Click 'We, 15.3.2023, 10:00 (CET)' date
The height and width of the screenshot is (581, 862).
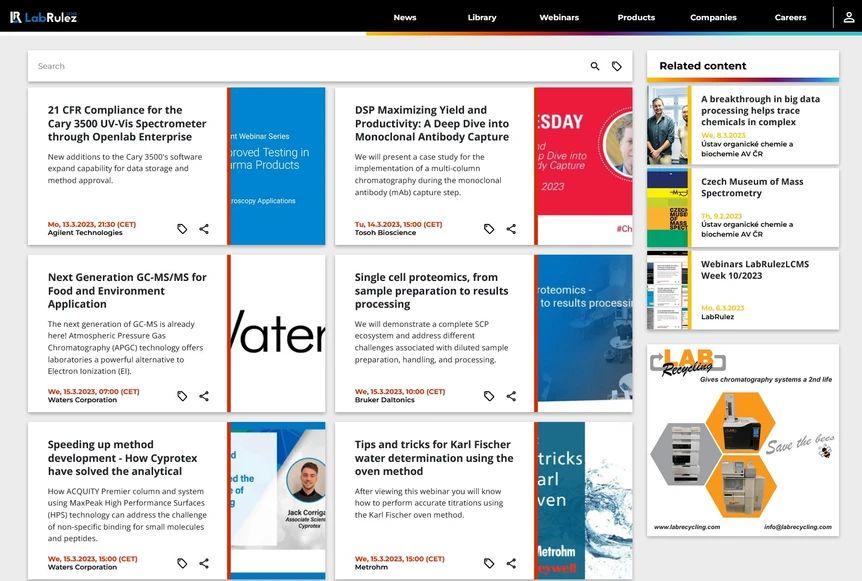point(400,391)
